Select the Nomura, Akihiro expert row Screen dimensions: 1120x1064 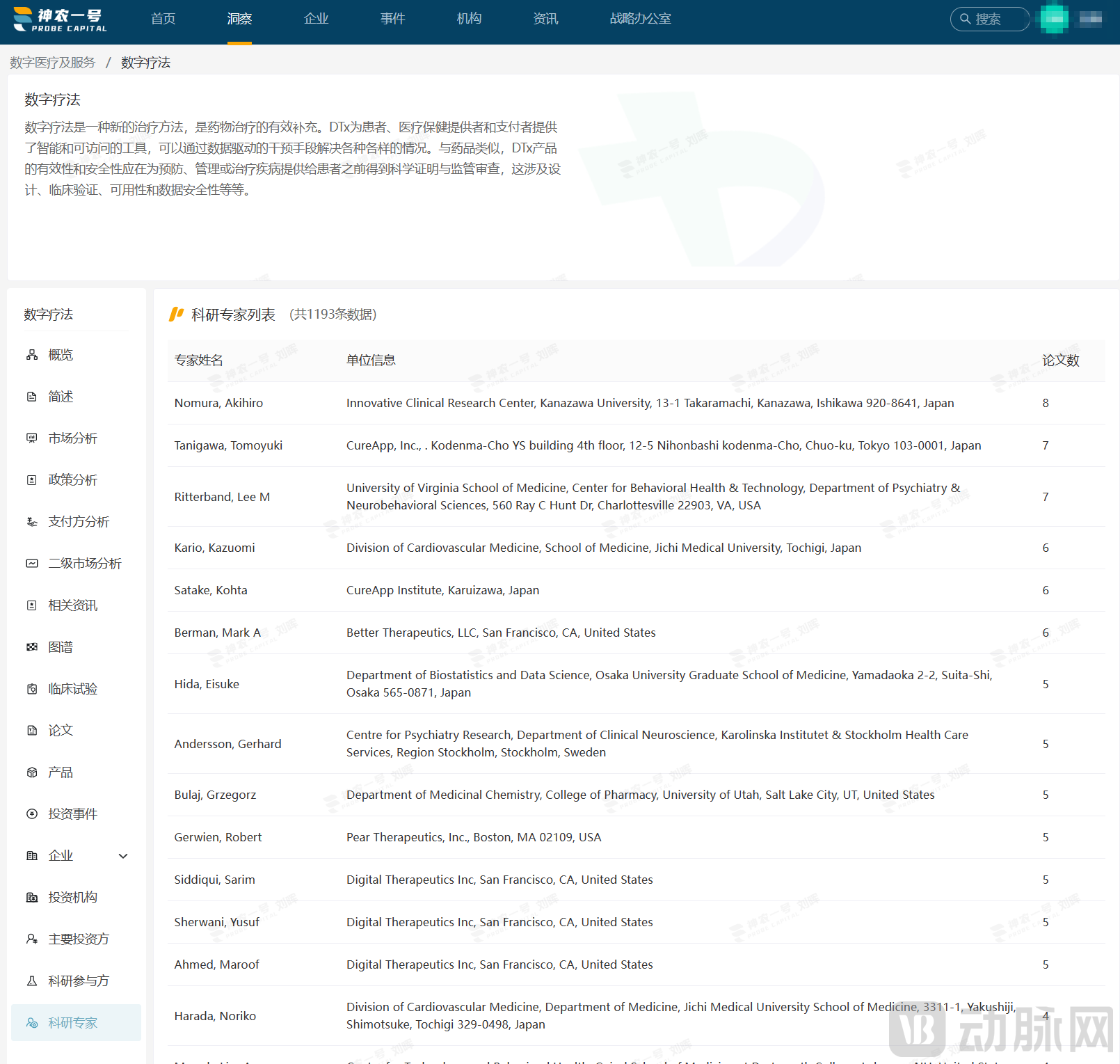(218, 403)
